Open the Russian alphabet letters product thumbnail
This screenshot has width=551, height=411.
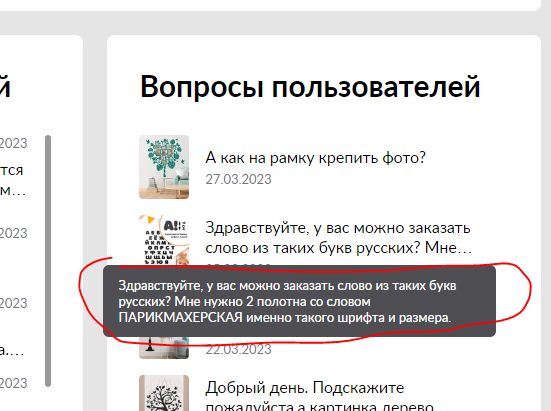(x=164, y=240)
